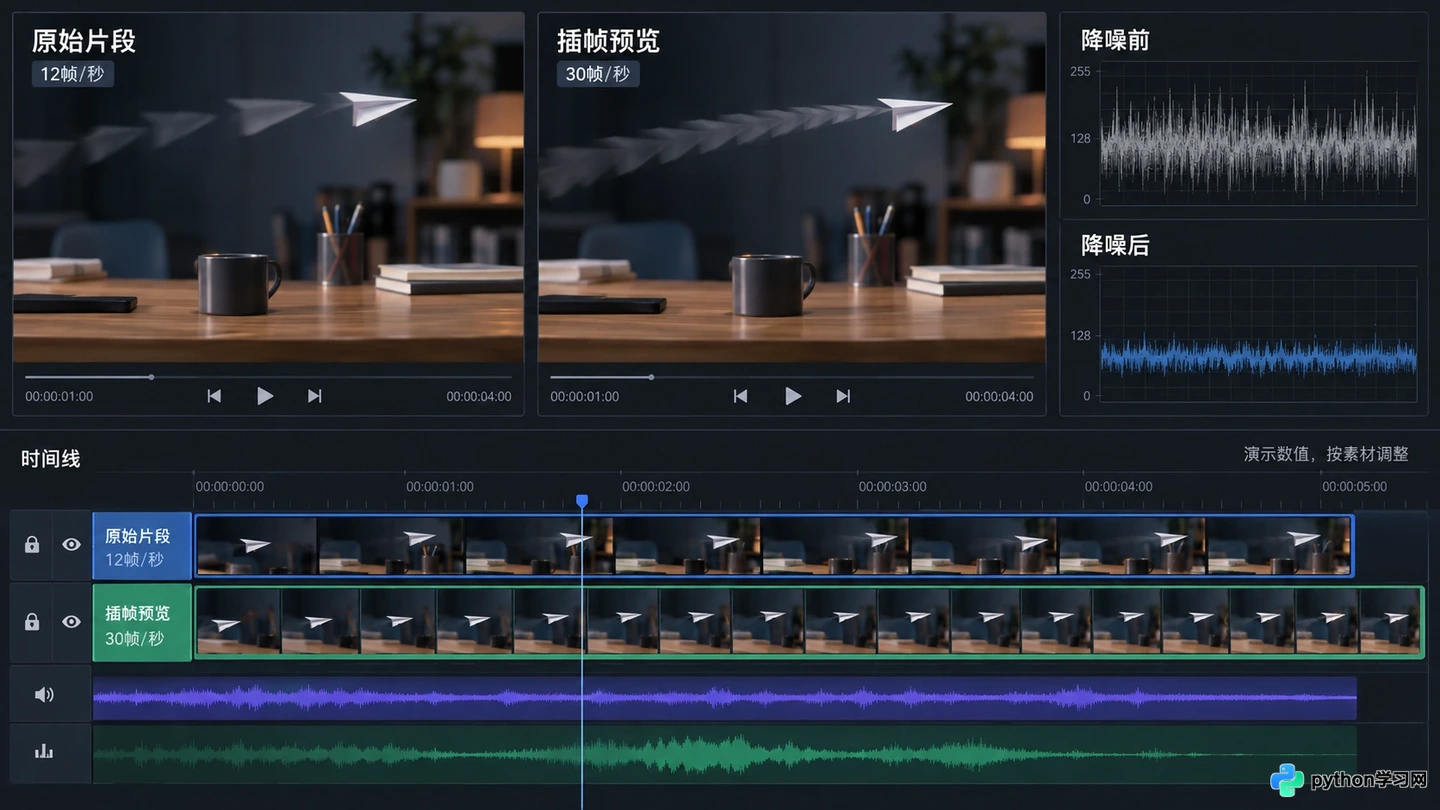Click the 原始片段 player progress slider handle

[151, 377]
